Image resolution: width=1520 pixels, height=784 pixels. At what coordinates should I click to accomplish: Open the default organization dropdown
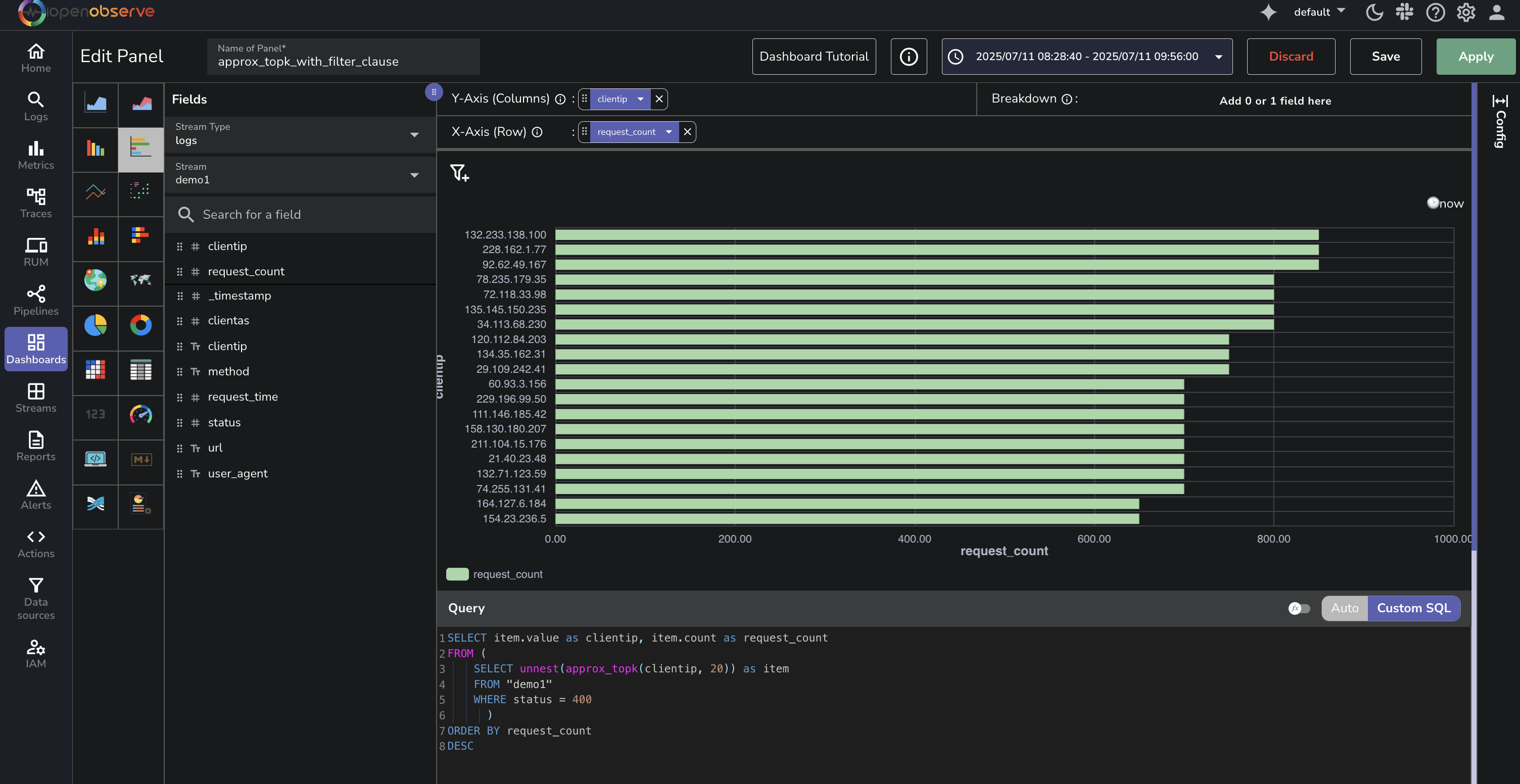coord(1319,12)
